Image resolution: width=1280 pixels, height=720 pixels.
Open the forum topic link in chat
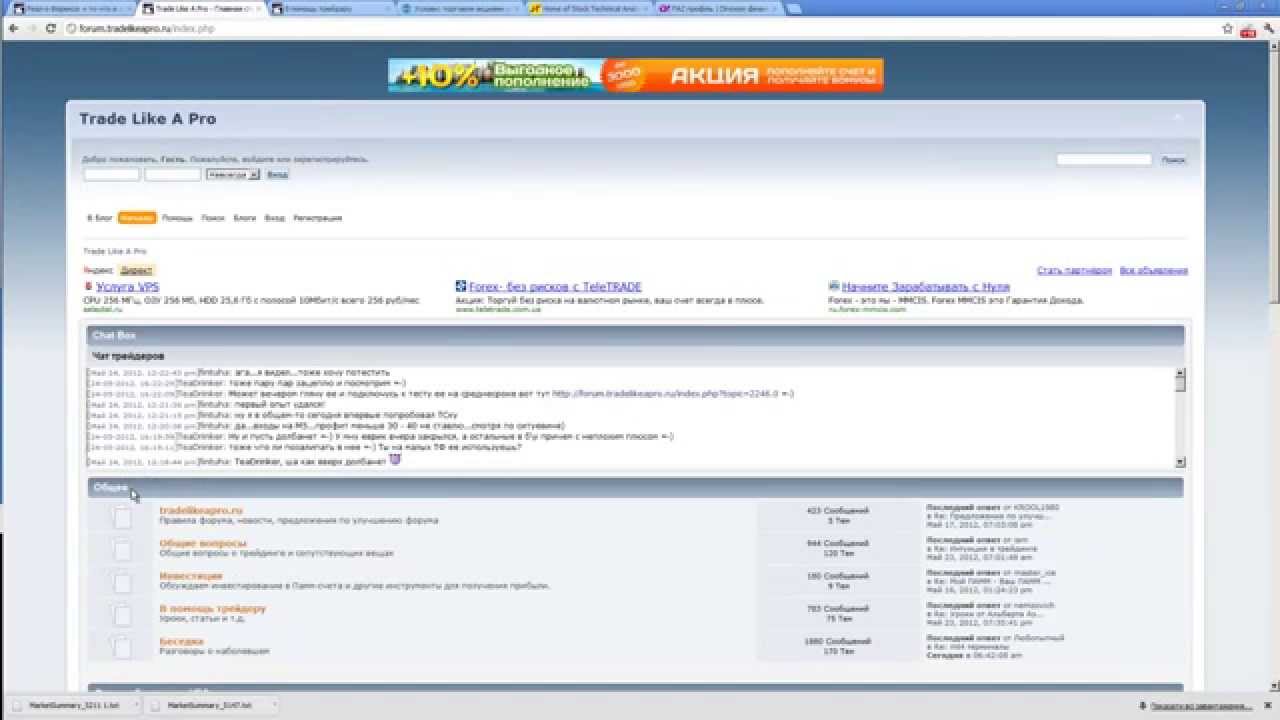[664, 394]
